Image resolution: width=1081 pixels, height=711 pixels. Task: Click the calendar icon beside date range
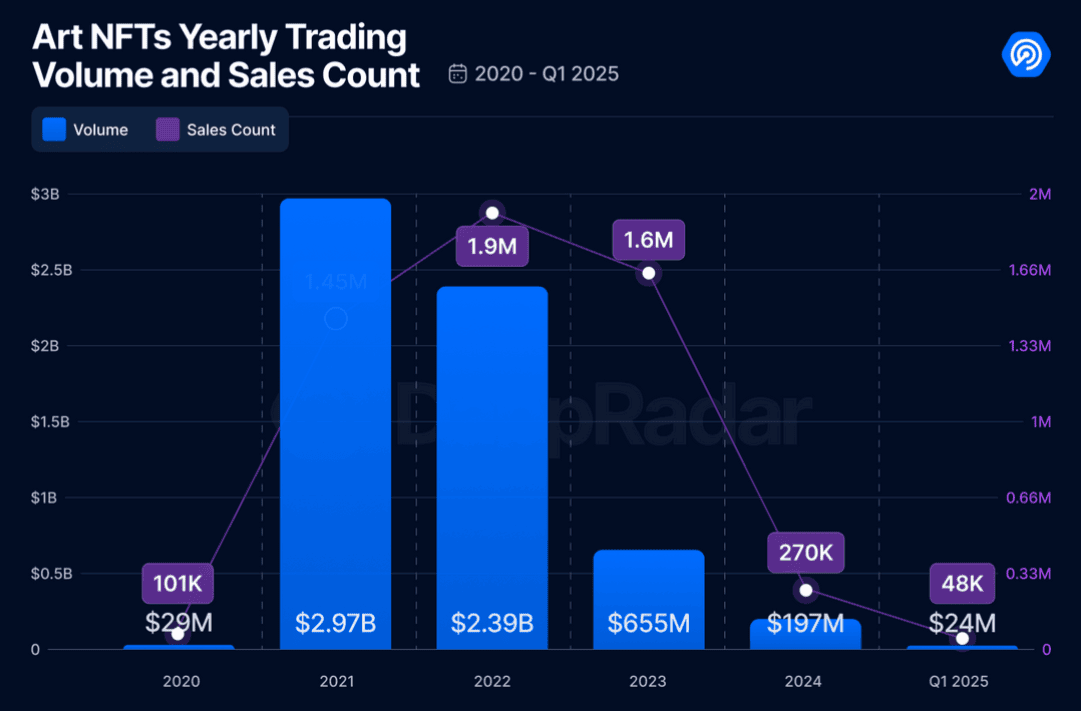[459, 73]
